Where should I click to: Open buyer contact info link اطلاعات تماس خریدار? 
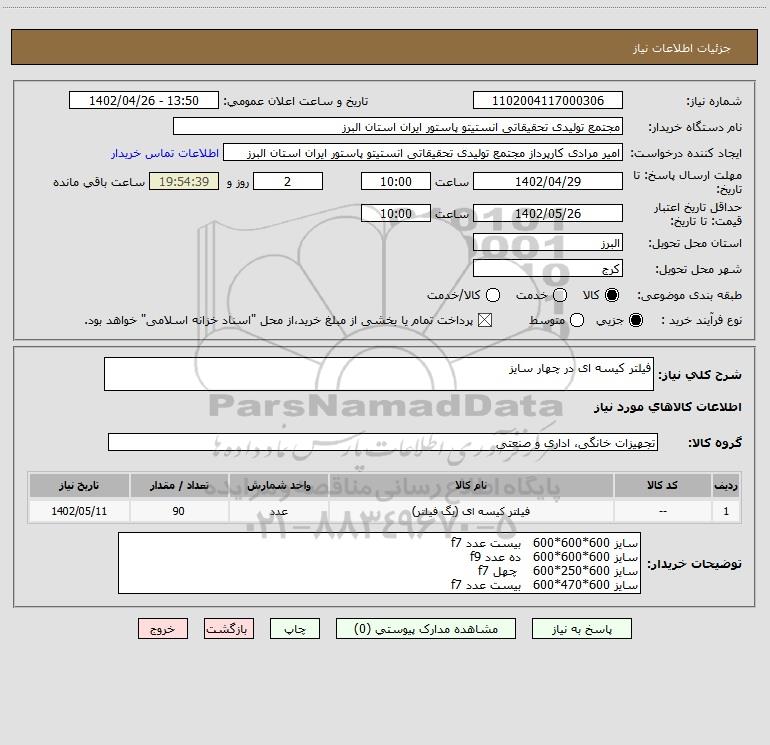tap(165, 153)
